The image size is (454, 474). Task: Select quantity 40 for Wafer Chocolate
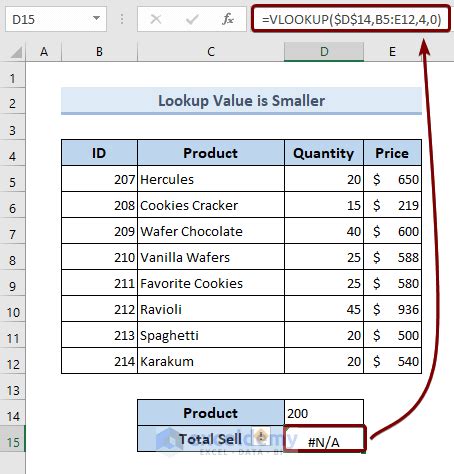point(324,231)
